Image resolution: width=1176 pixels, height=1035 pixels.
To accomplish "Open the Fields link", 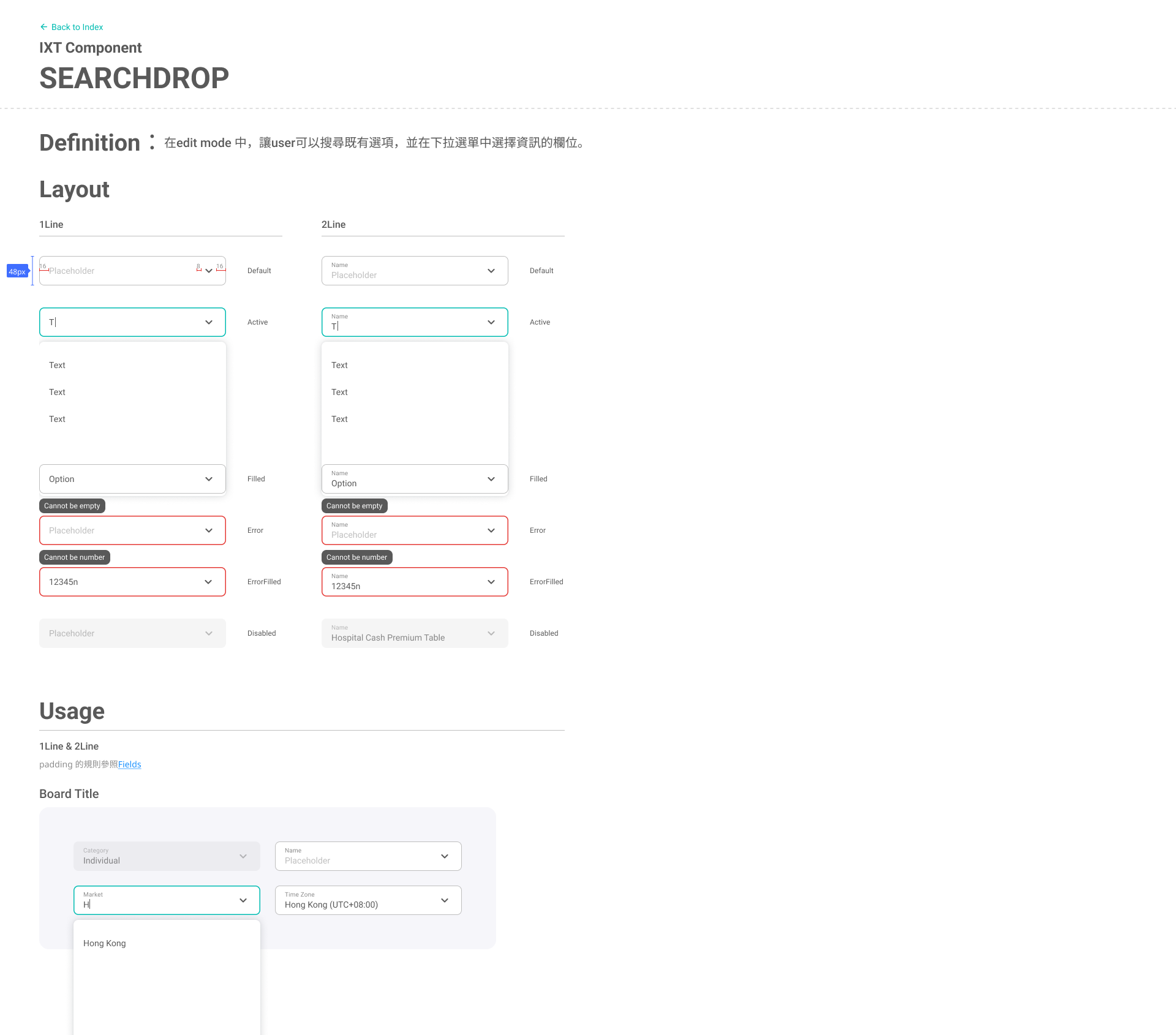I will [129, 764].
